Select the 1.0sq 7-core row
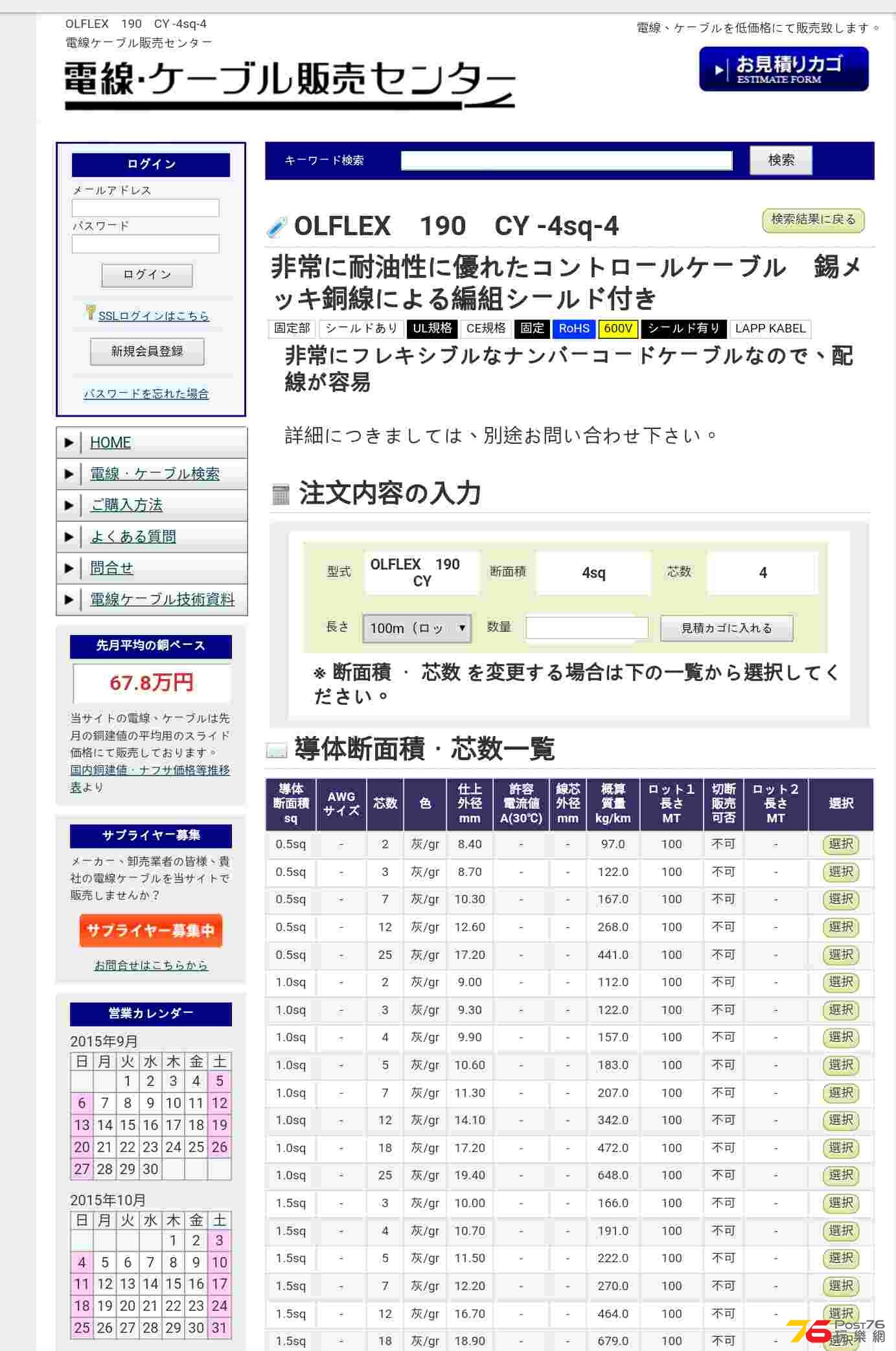Viewport: 896px width, 1351px height. pos(840,1093)
